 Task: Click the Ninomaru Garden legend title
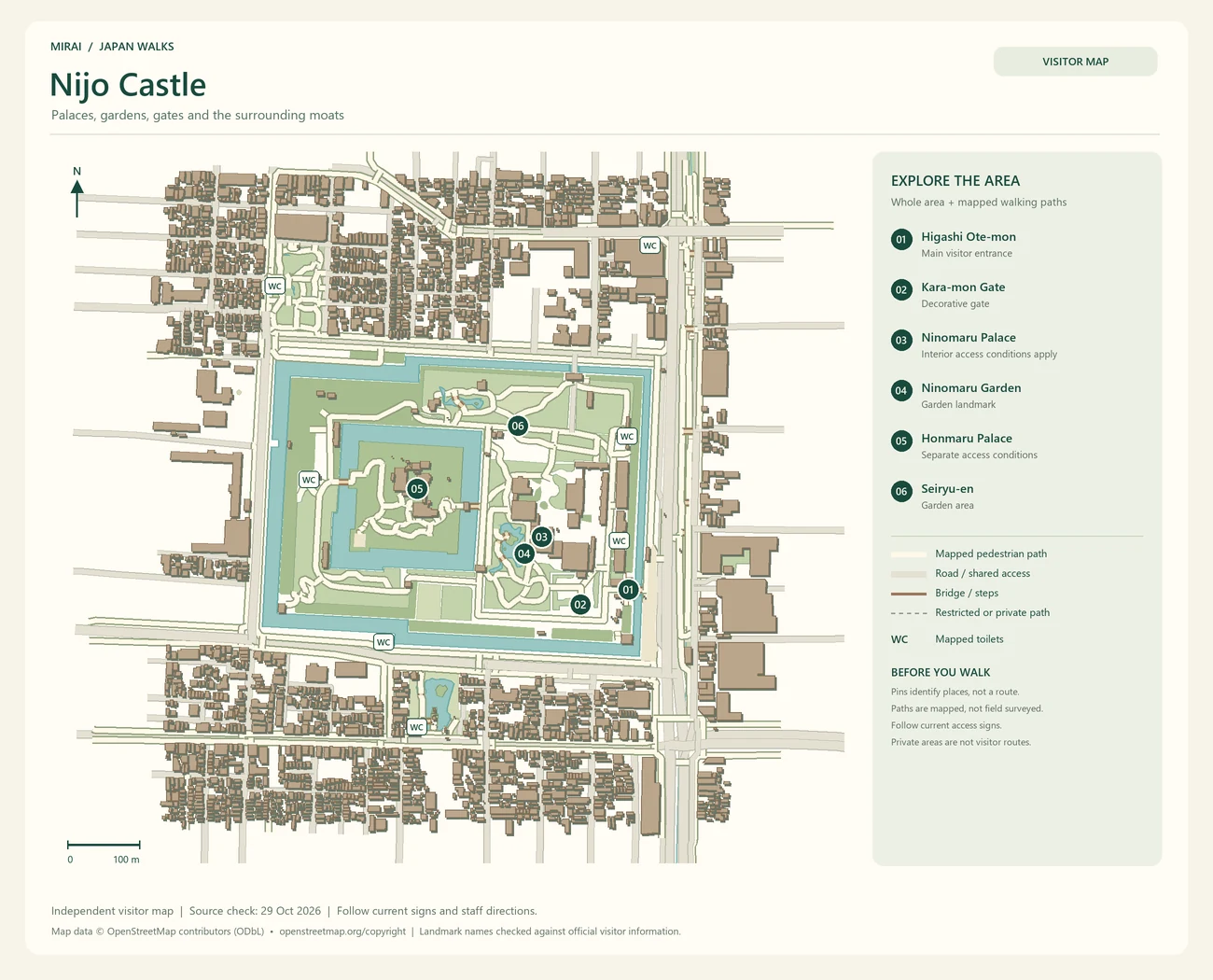[971, 388]
